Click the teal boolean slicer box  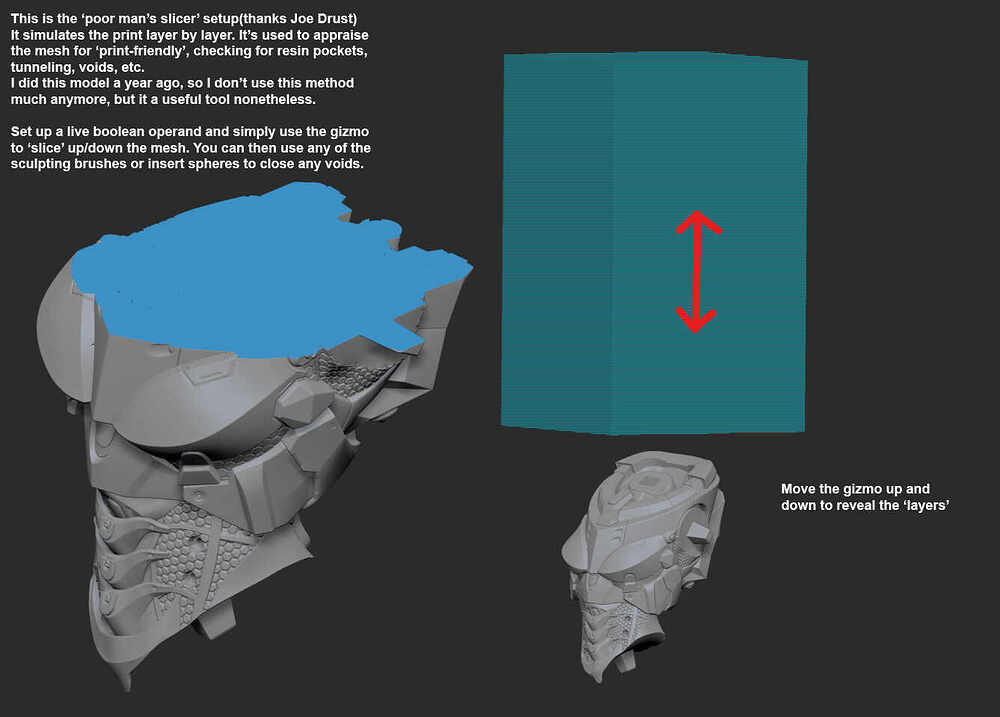click(x=654, y=244)
